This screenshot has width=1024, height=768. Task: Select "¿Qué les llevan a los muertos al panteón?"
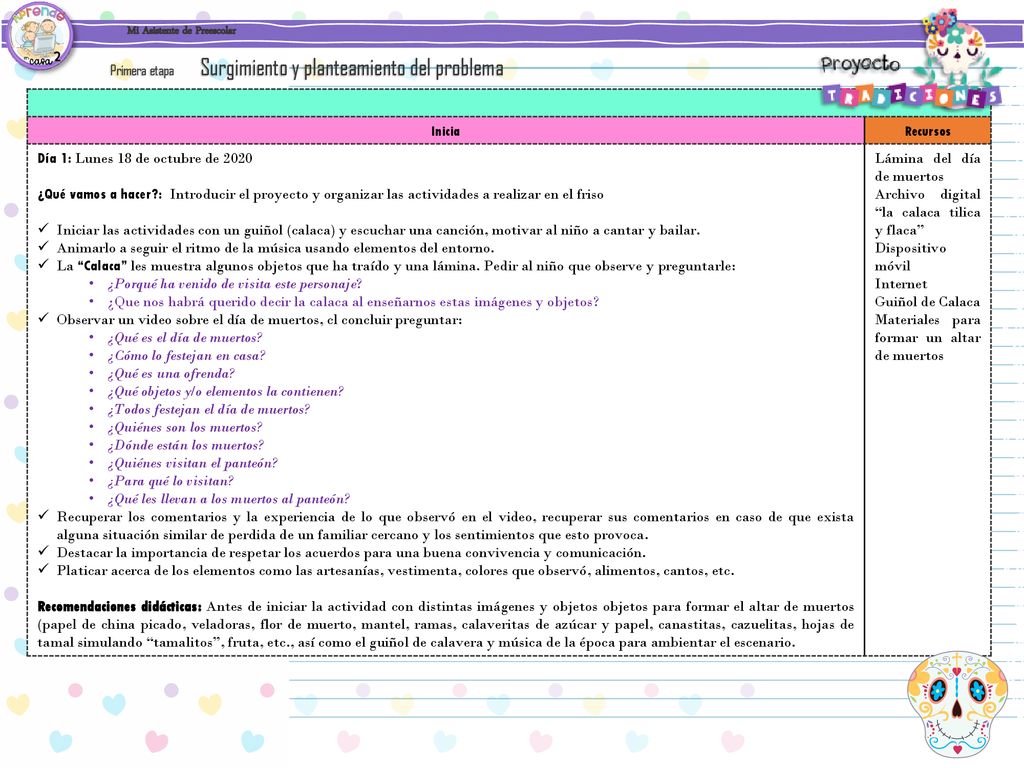[x=229, y=500]
